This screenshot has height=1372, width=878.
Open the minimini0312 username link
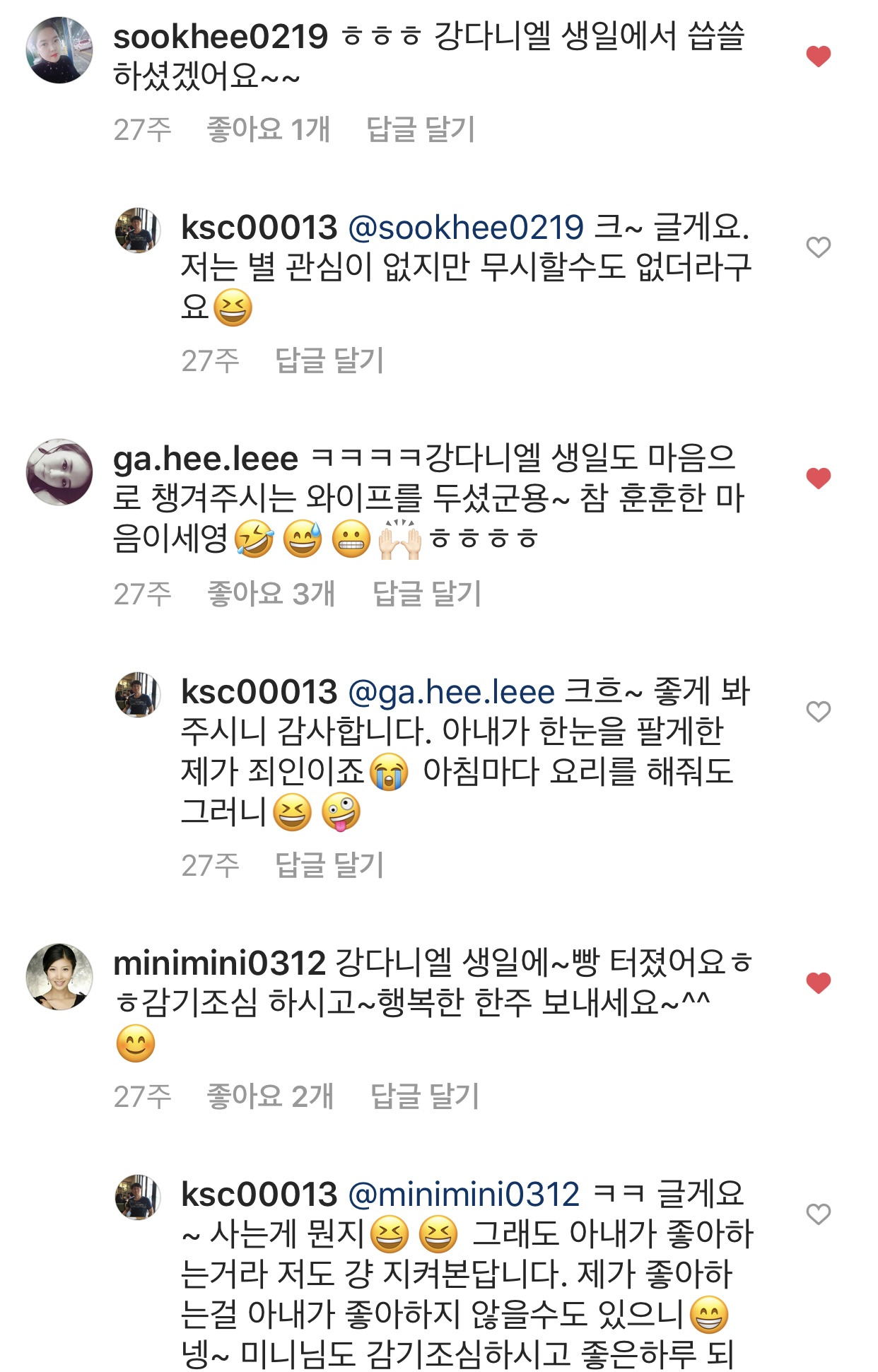pyautogui.click(x=219, y=963)
